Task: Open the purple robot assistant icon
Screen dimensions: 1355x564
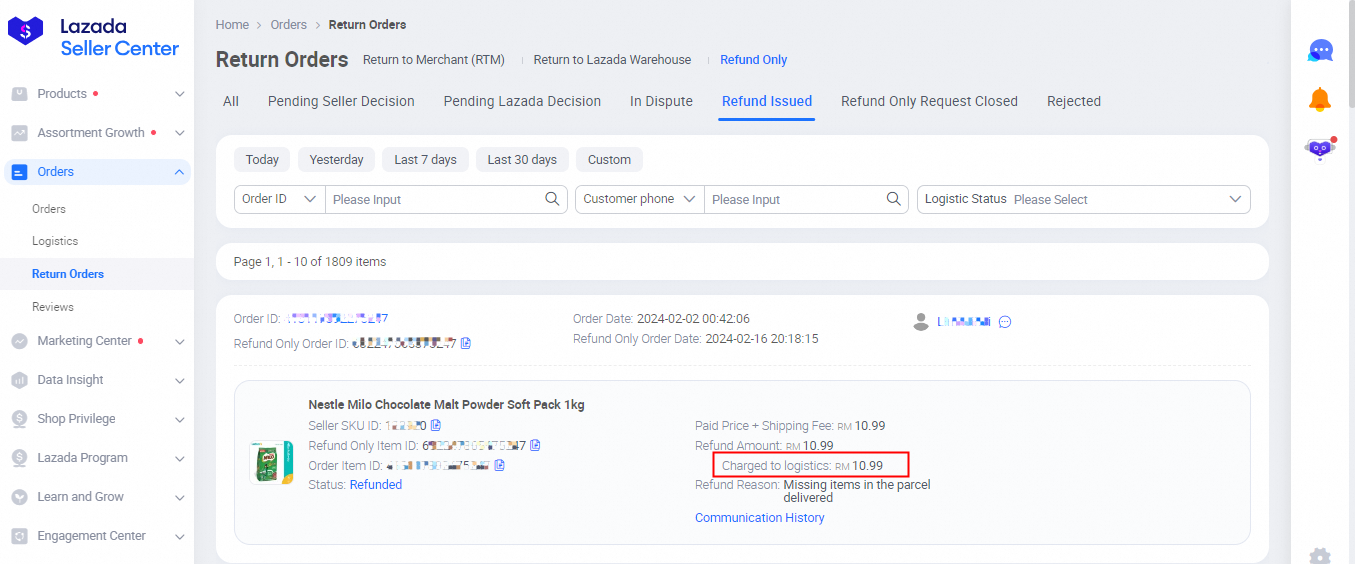Action: (1320, 150)
